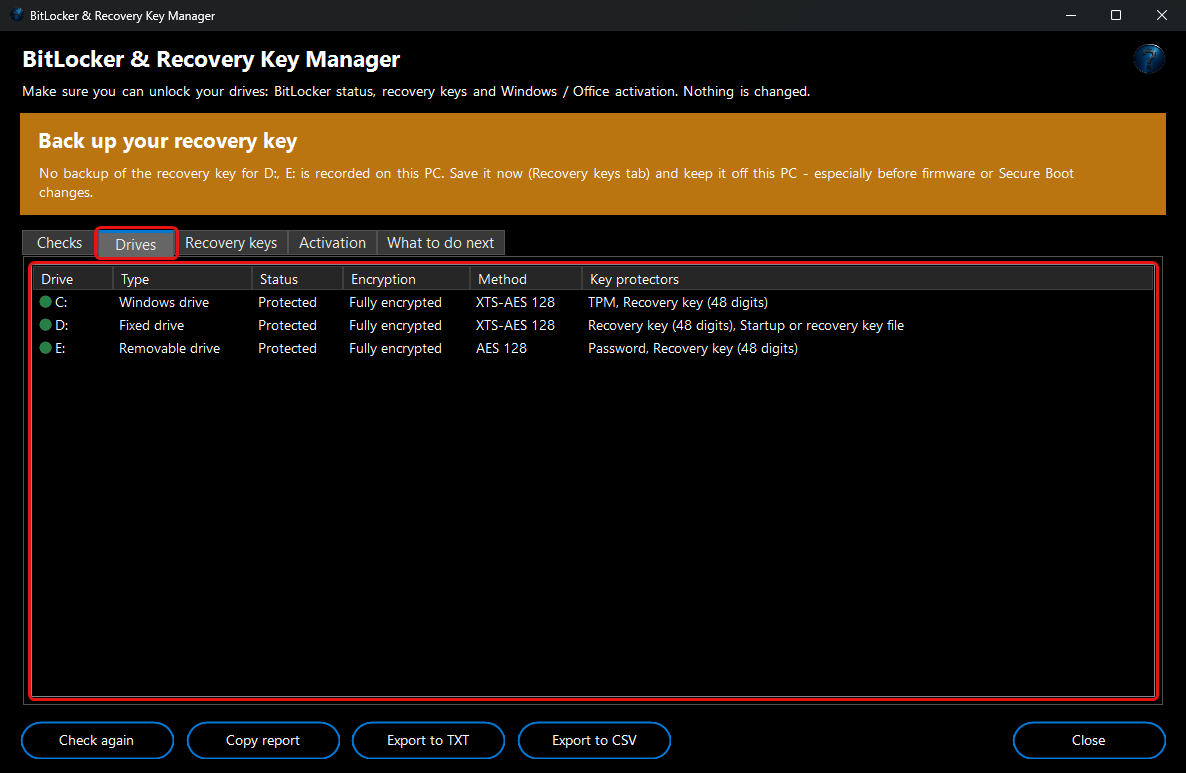The width and height of the screenshot is (1186, 773).
Task: Click 'Protected' status in Removable drive row
Action: tap(287, 348)
